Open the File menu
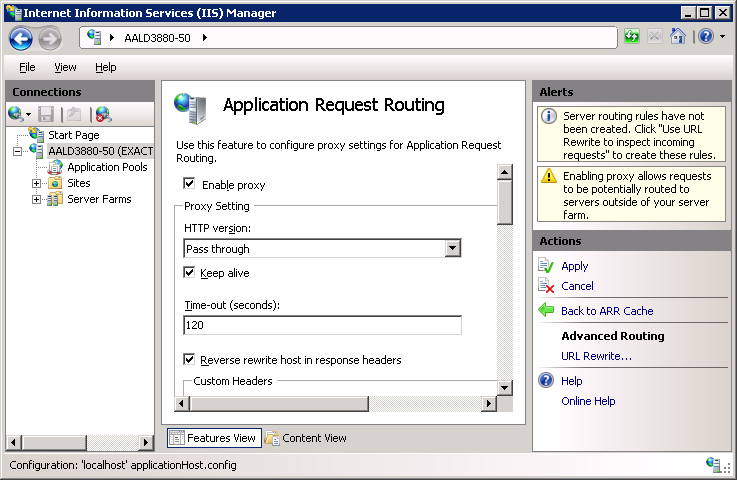The height and width of the screenshot is (480, 737). pos(27,67)
